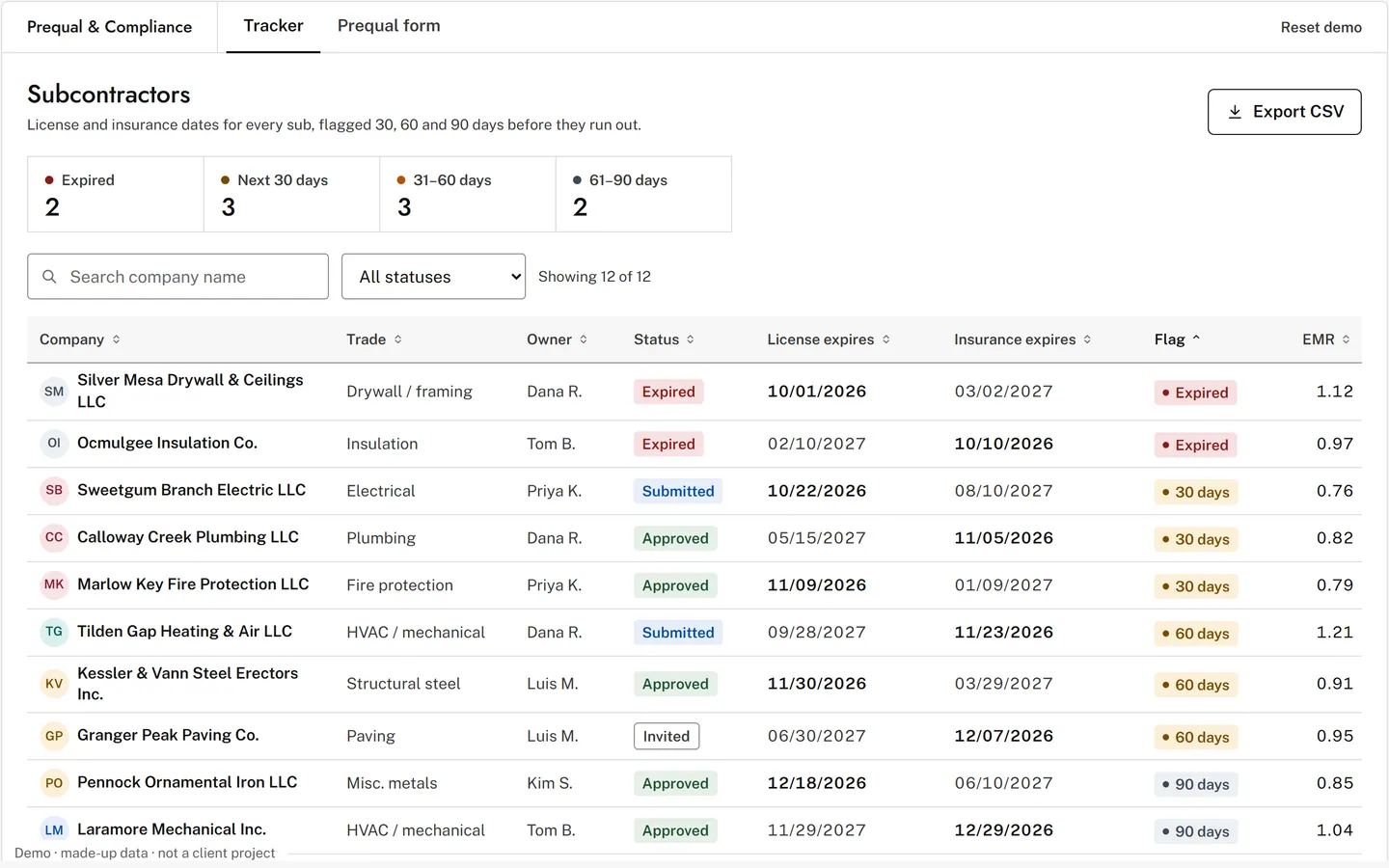Sort the table by Insurance expires column
Screen dimensions: 1389x868
[1022, 339]
